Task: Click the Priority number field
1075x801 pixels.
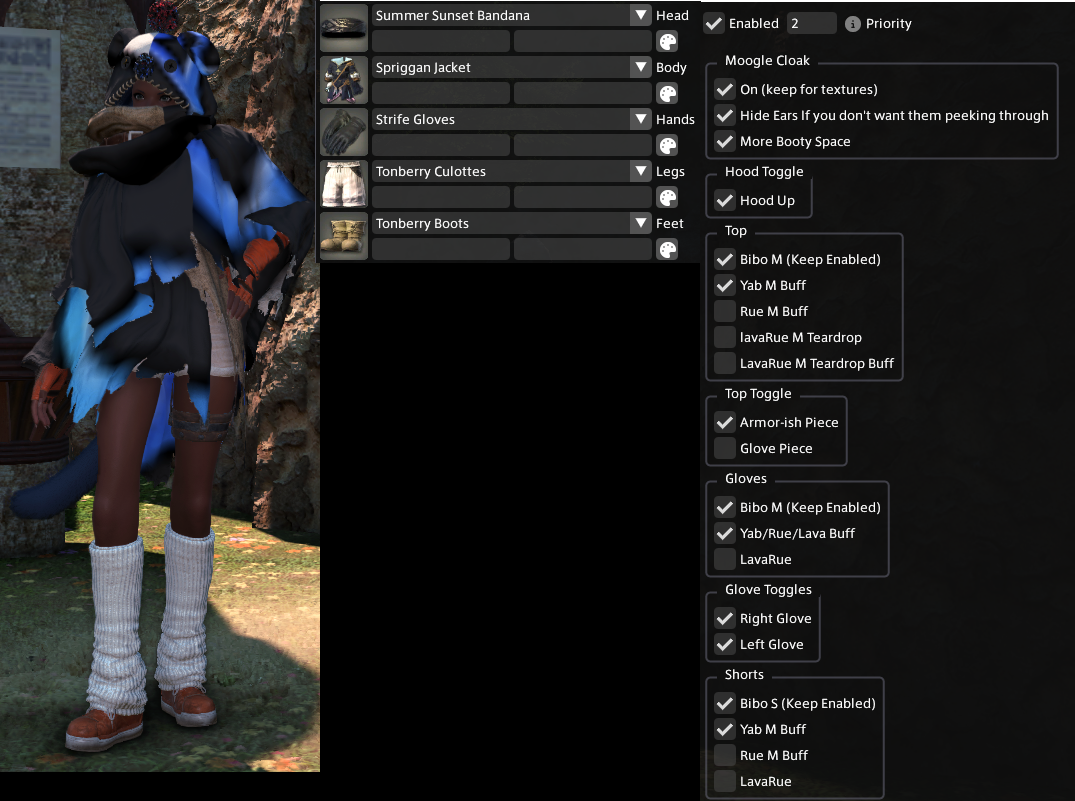Action: (812, 23)
